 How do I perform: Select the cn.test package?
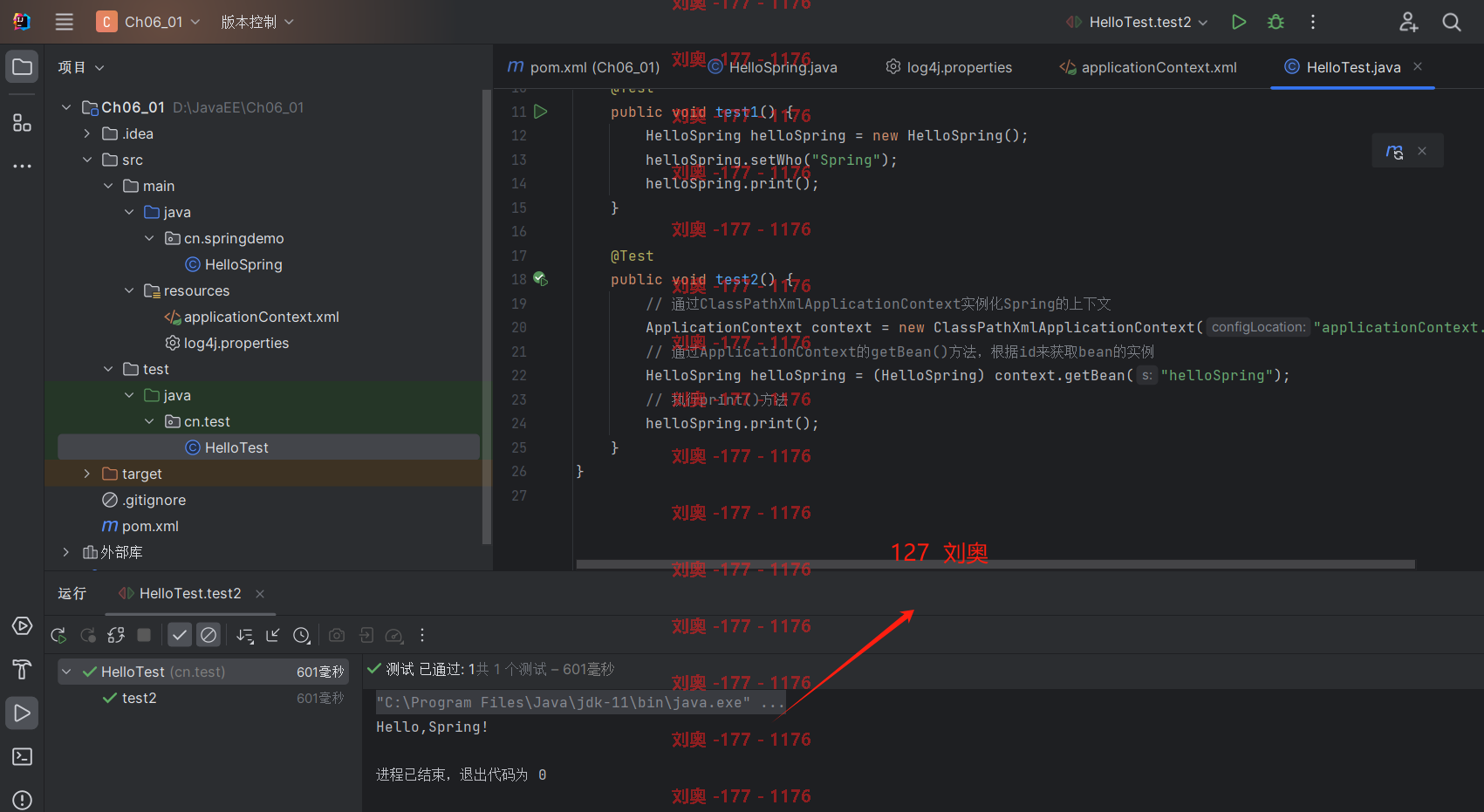(x=198, y=421)
